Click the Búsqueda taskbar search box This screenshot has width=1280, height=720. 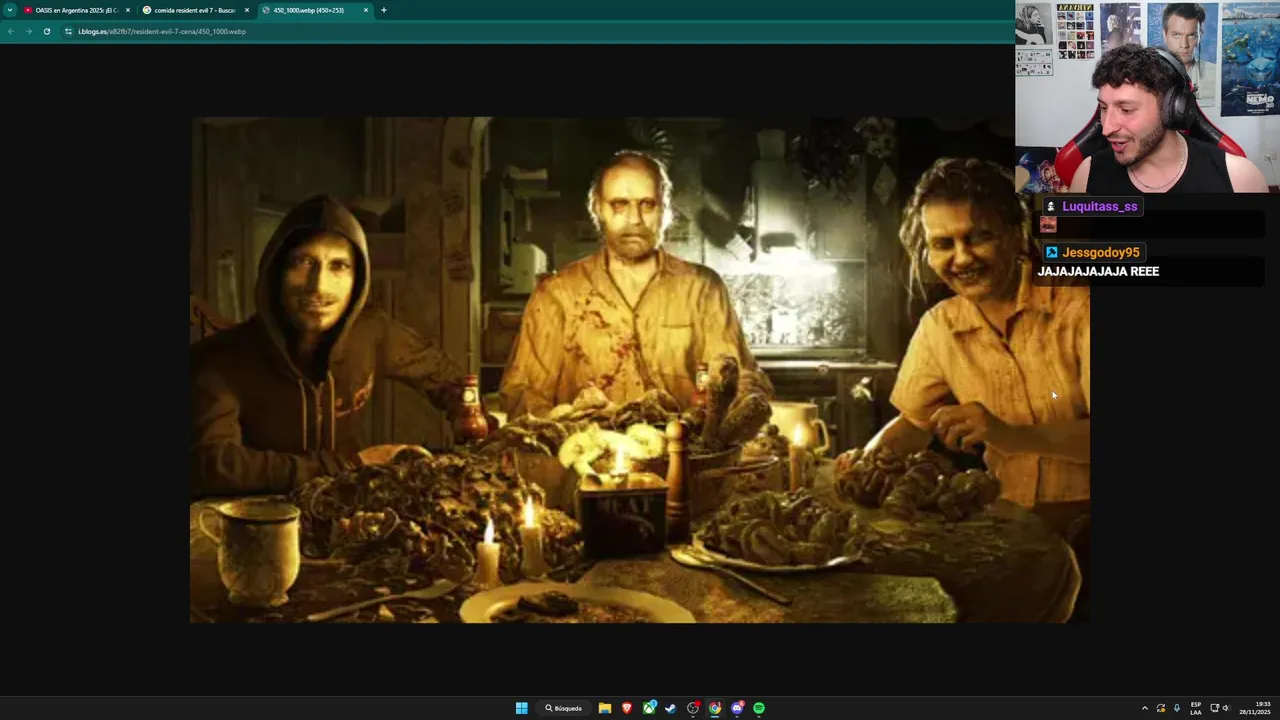pyautogui.click(x=563, y=708)
